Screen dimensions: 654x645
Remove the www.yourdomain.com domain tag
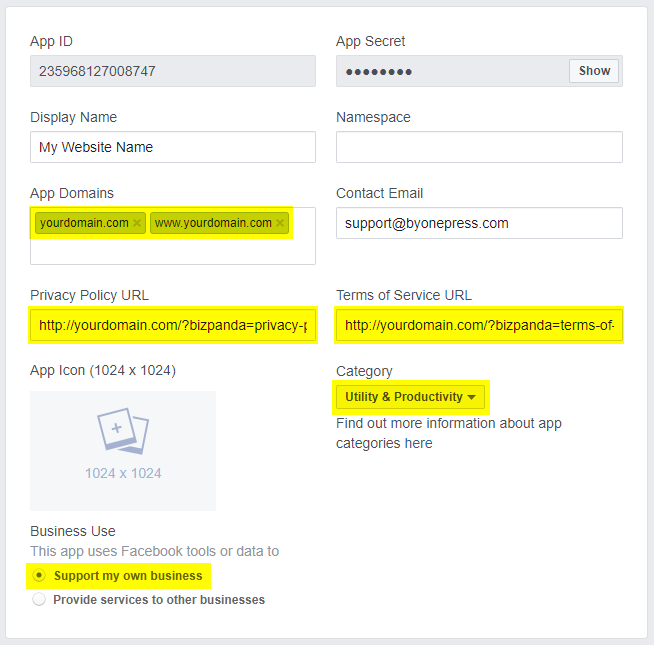280,223
